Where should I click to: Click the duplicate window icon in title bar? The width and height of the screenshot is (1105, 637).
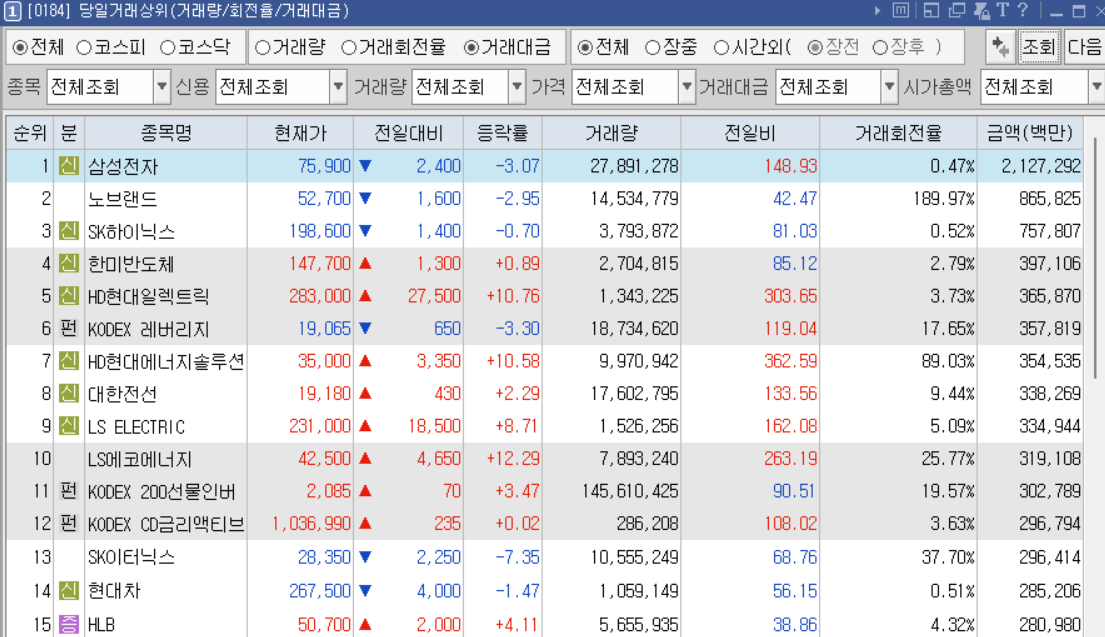click(x=957, y=11)
